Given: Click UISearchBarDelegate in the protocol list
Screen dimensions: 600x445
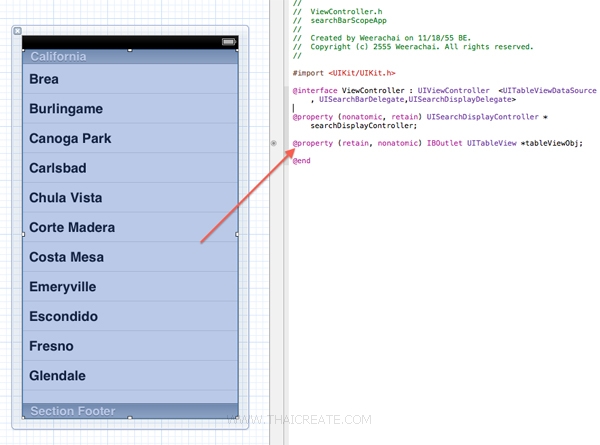Looking at the screenshot, I should click(x=361, y=99).
